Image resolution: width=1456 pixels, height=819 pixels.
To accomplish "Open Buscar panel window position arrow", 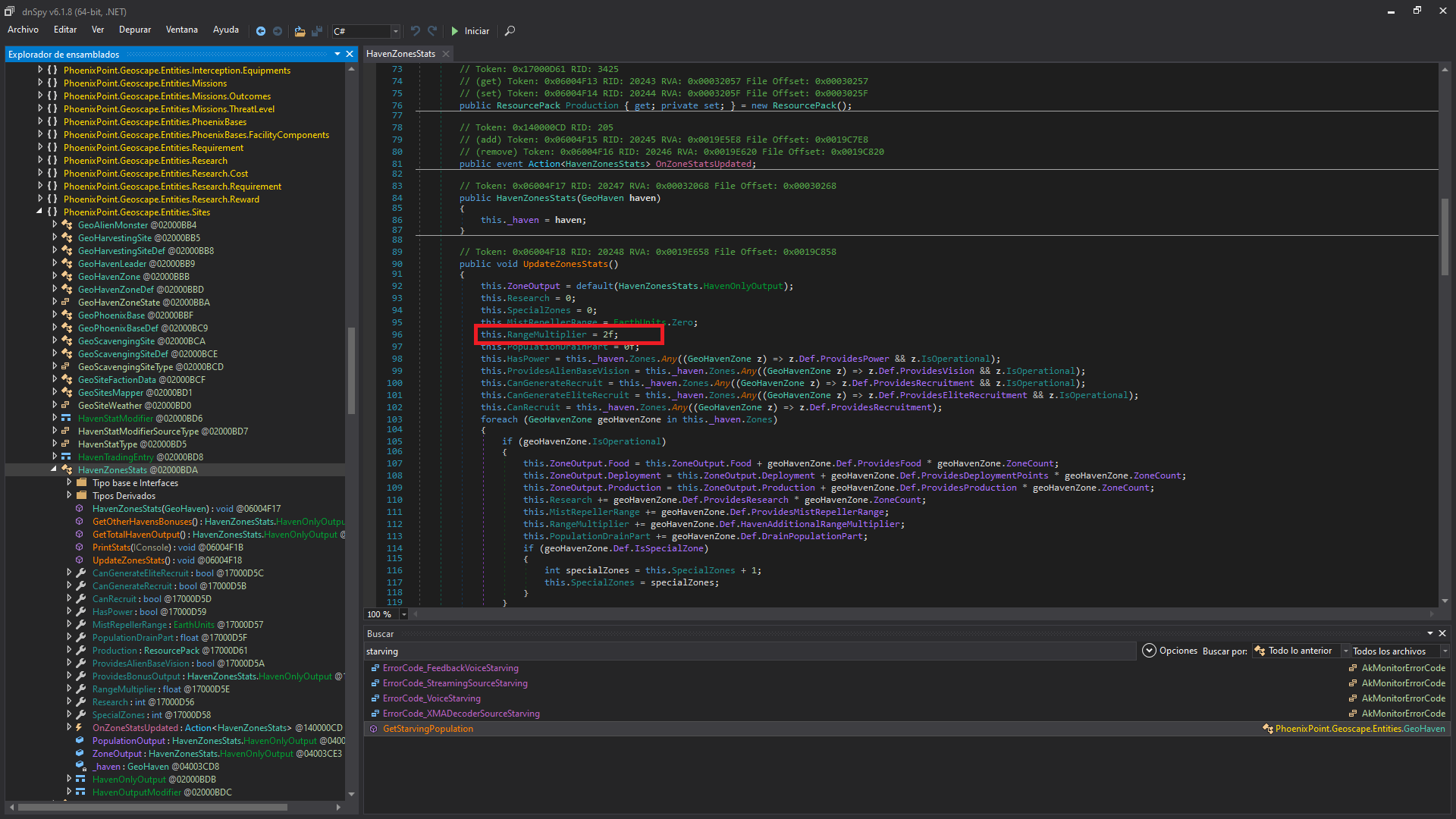I will tap(1430, 633).
